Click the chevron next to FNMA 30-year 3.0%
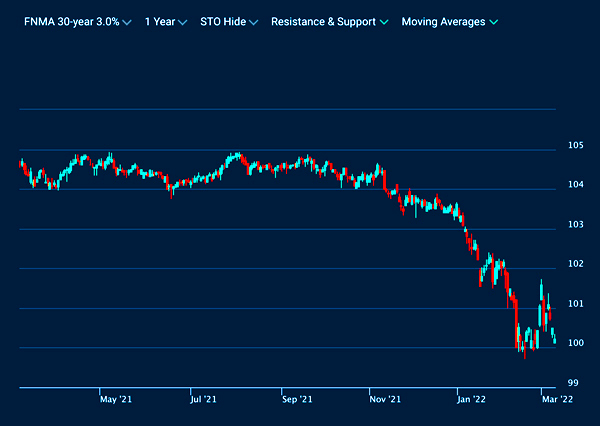Screen dimensions: 600x426 pyautogui.click(x=127, y=22)
